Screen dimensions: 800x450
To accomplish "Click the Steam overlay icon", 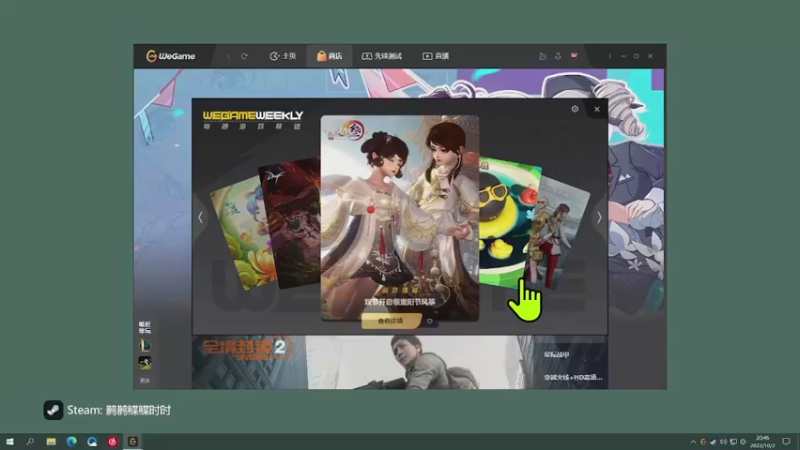I will coord(53,410).
